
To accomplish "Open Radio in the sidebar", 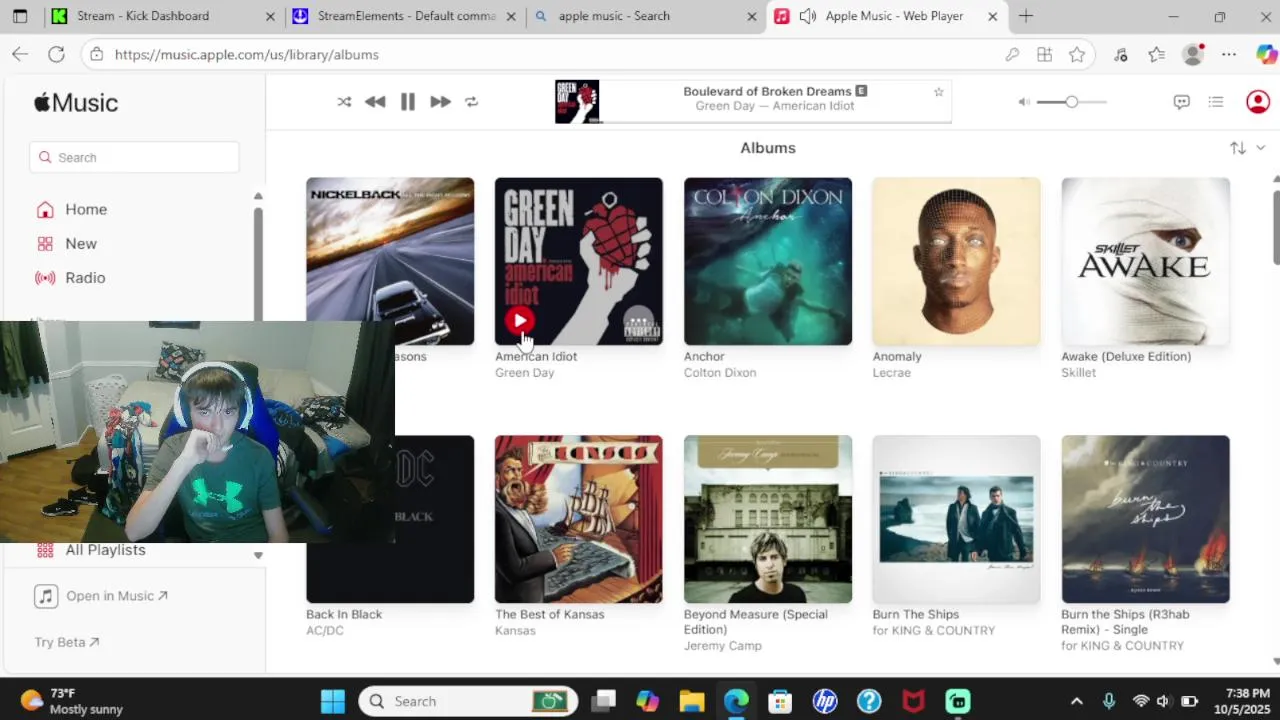I will click(x=85, y=278).
